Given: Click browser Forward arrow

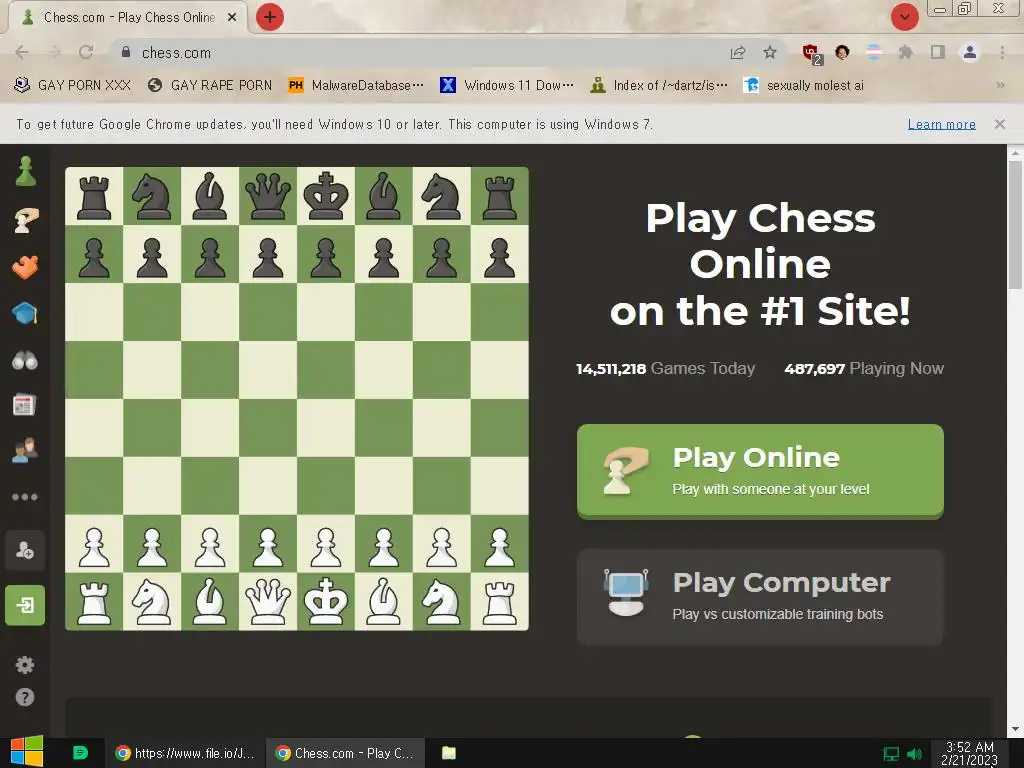Looking at the screenshot, I should pos(54,52).
